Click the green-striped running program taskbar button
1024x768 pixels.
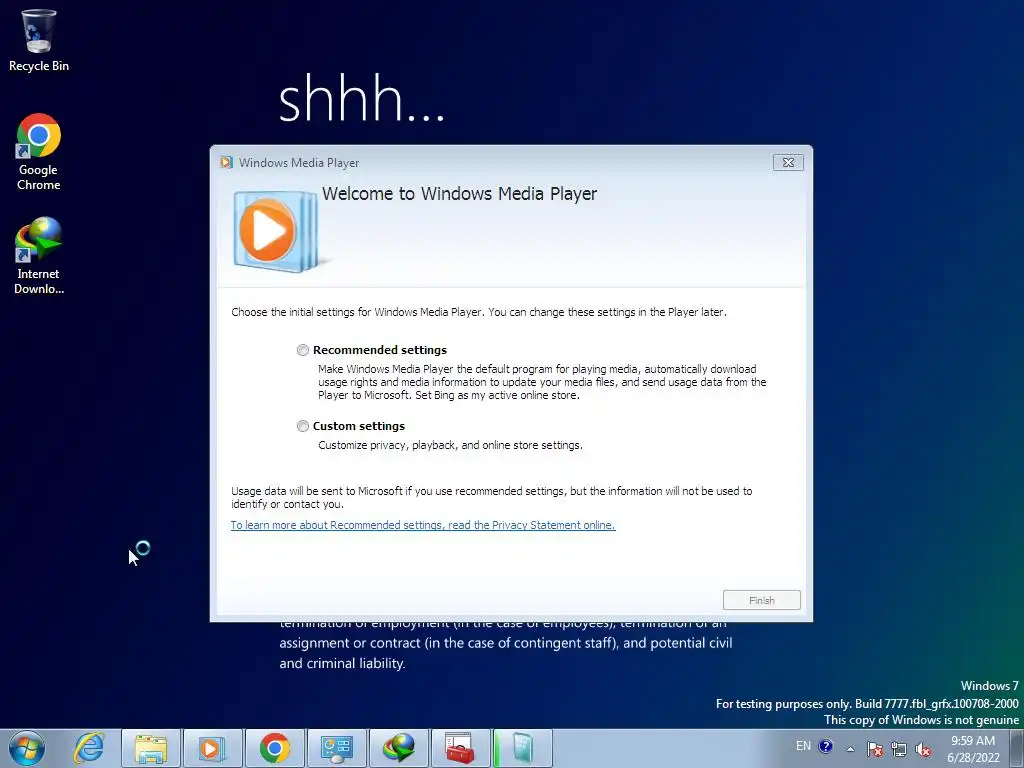tap(522, 748)
